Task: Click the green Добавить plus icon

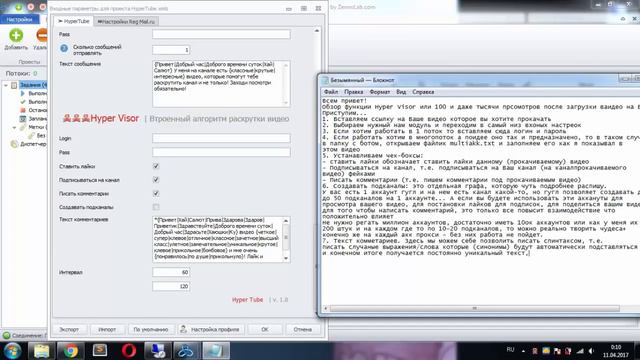Action: click(16, 36)
